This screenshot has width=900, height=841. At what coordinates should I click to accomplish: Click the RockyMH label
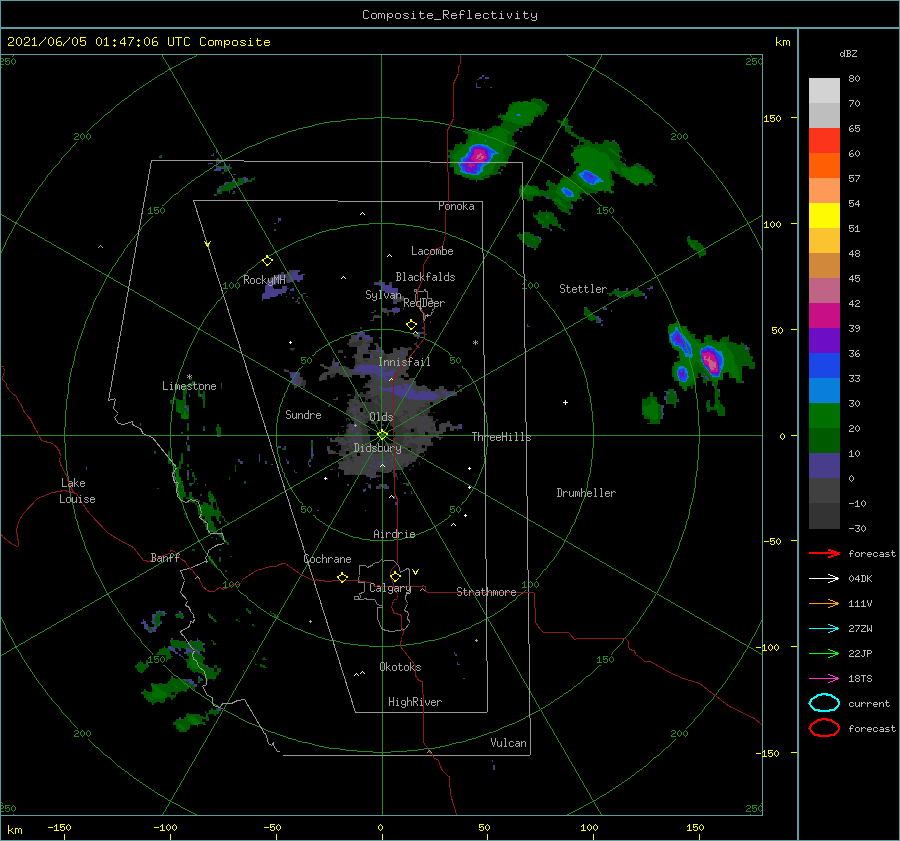(x=264, y=280)
